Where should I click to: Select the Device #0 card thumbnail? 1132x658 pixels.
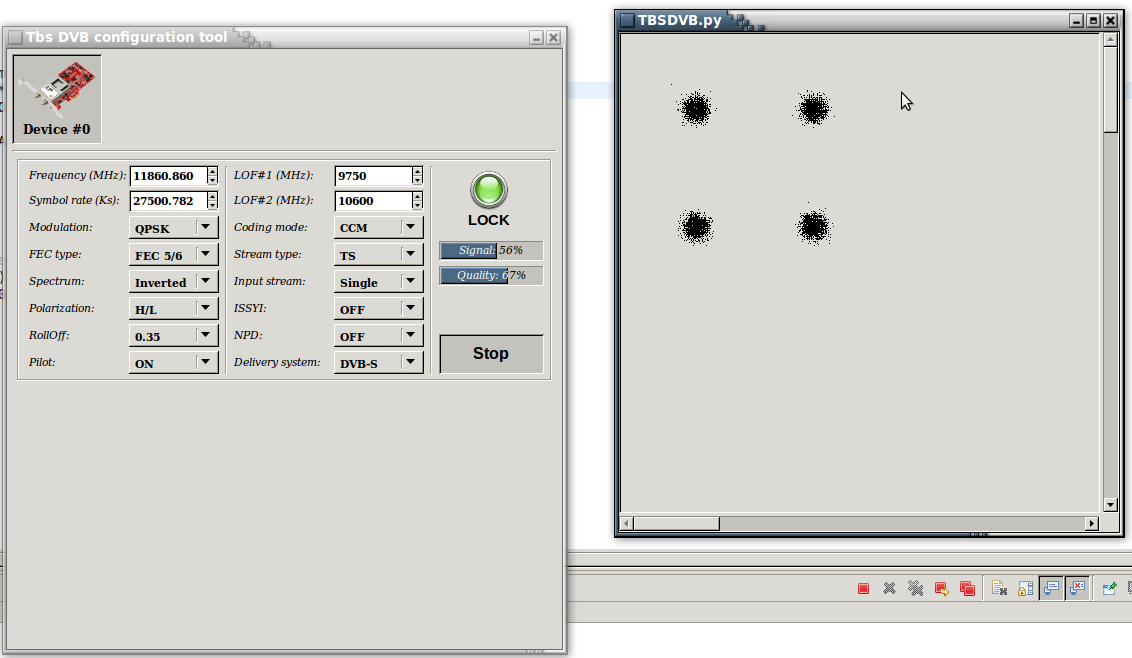(x=57, y=99)
